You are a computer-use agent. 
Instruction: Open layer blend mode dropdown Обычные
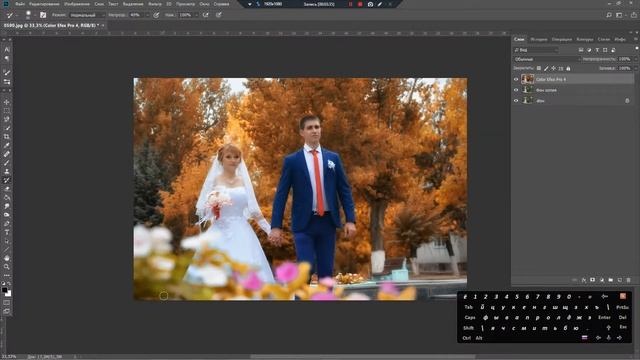[547, 59]
